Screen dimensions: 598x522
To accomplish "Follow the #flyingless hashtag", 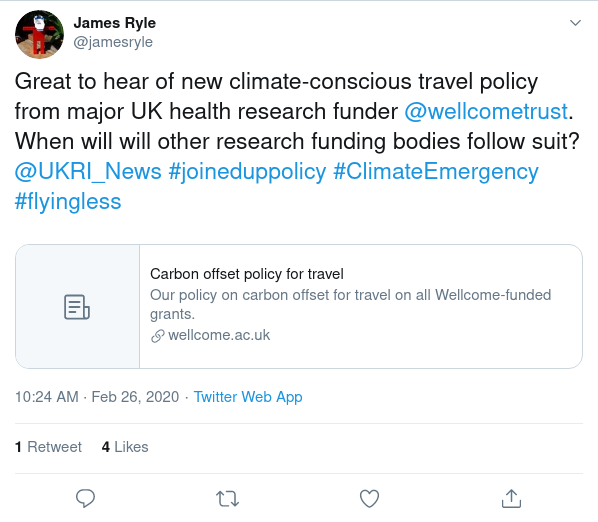I will [x=68, y=201].
